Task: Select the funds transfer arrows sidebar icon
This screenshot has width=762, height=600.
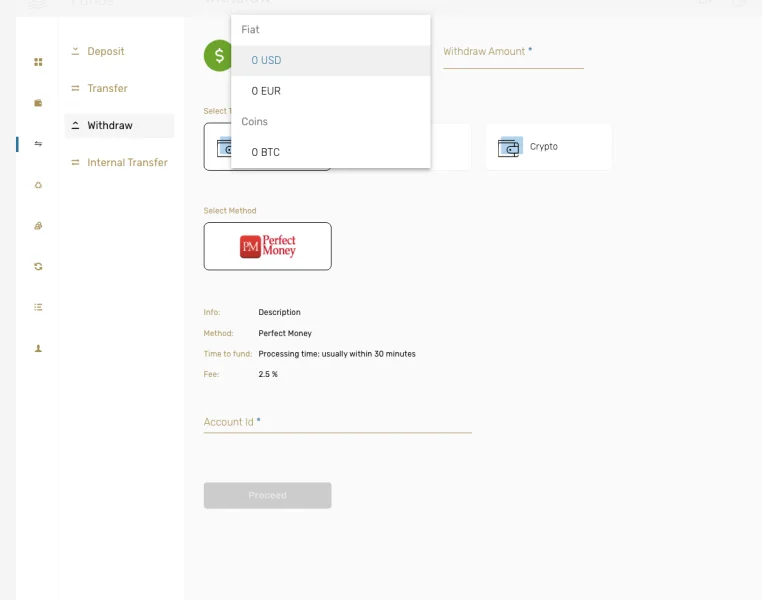Action: click(38, 144)
